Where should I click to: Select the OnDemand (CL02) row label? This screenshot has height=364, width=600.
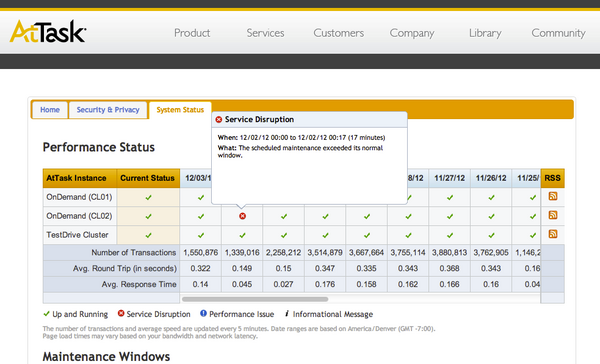pyautogui.click(x=79, y=216)
